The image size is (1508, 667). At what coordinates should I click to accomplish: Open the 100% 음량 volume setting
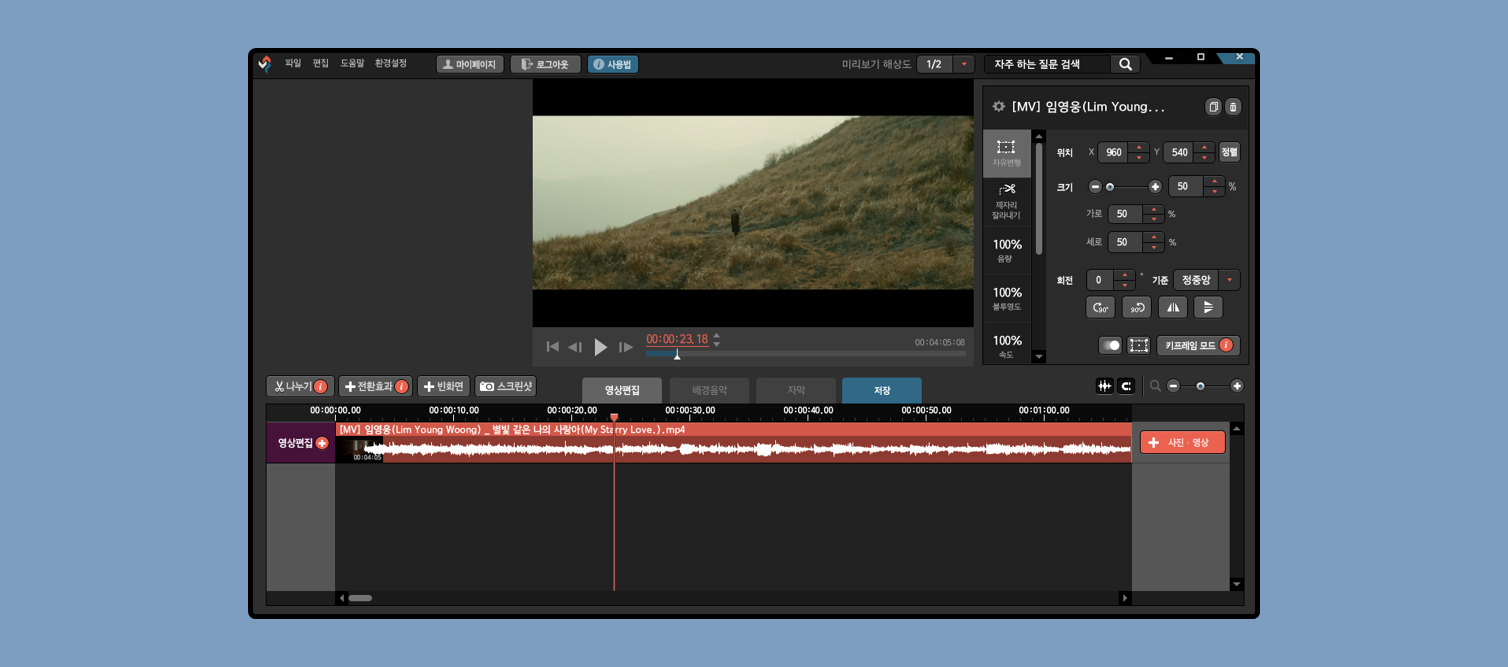[1006, 250]
